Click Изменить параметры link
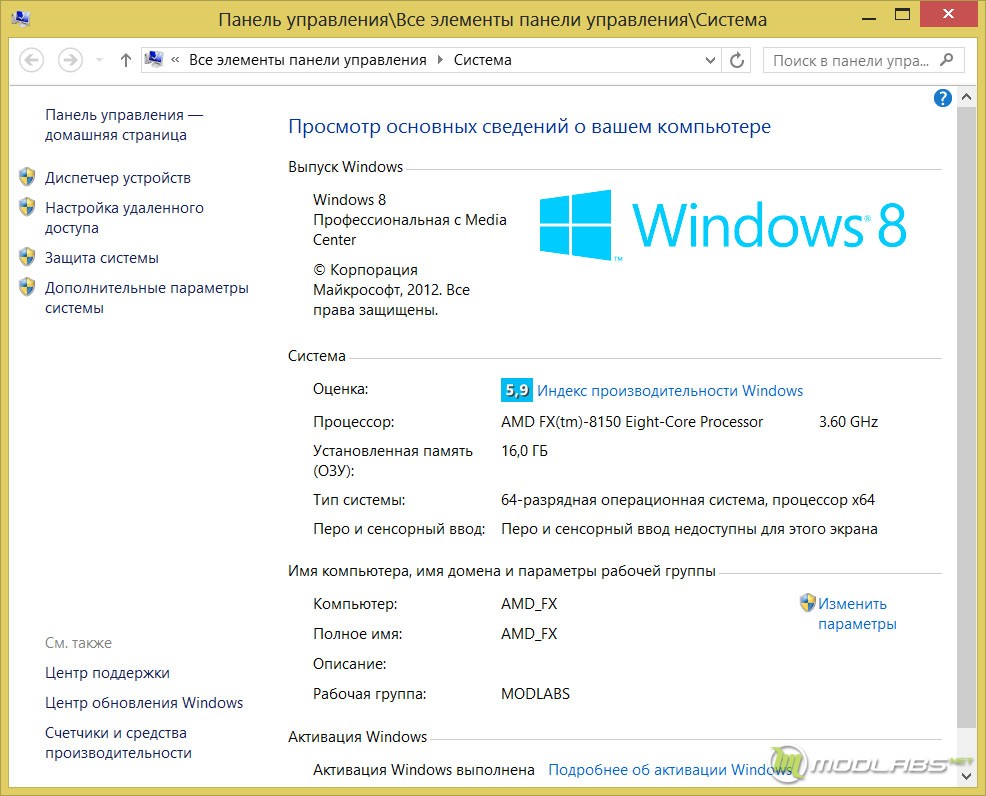Image resolution: width=986 pixels, height=796 pixels. click(x=857, y=614)
